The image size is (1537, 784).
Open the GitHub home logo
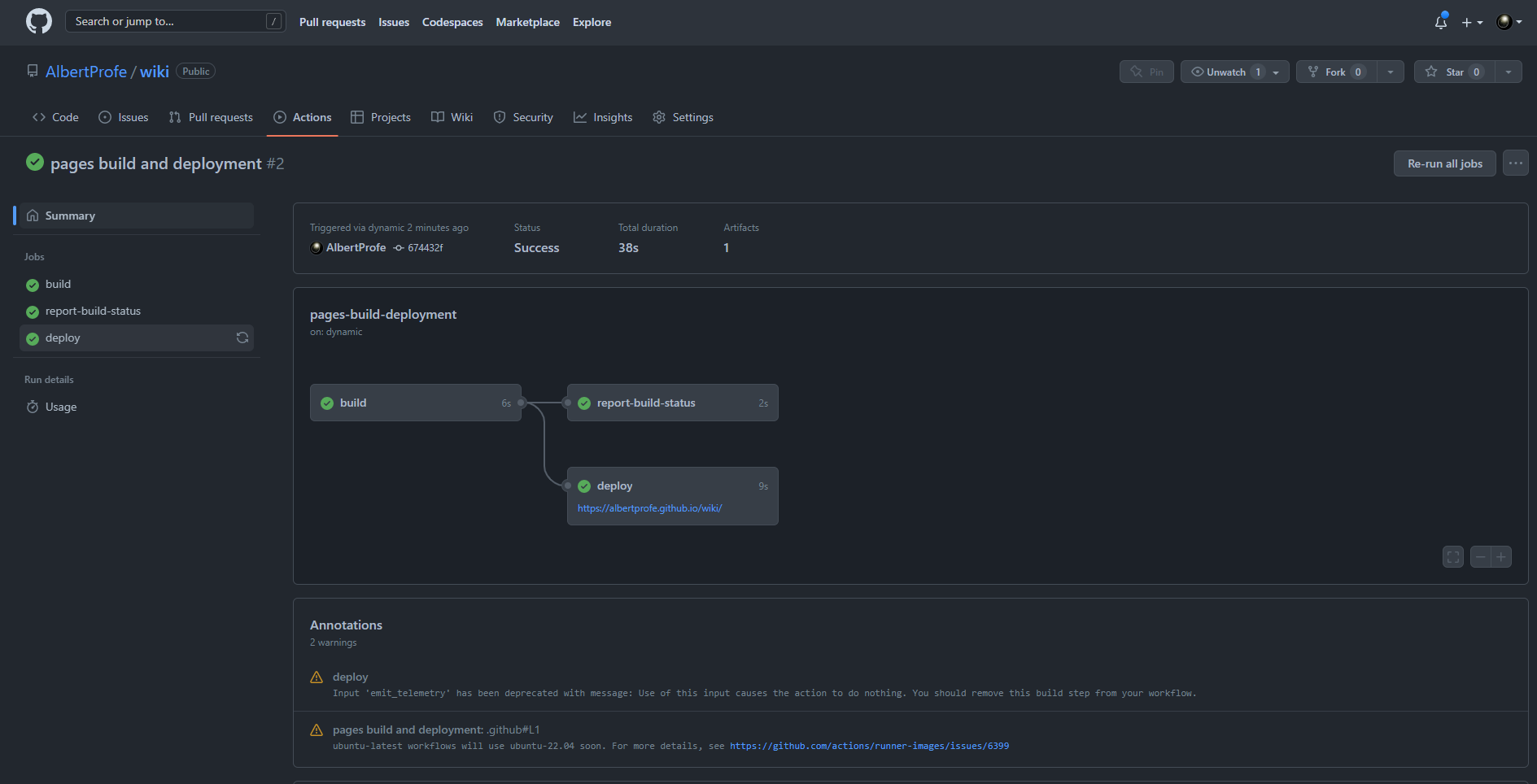coord(38,22)
